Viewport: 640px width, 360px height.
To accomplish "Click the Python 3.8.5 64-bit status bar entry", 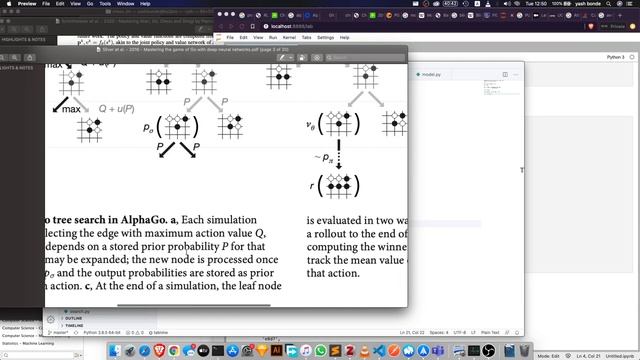I will tap(102, 333).
